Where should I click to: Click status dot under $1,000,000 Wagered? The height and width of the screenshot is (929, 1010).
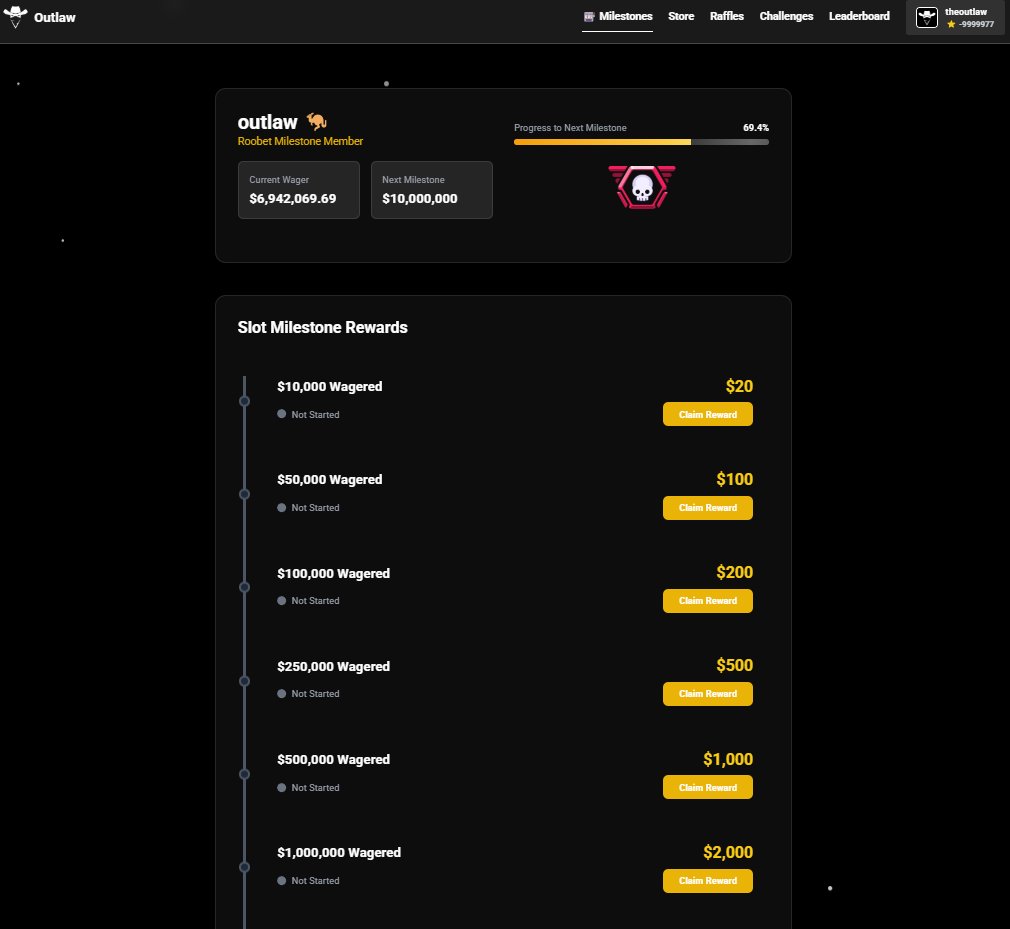(281, 881)
